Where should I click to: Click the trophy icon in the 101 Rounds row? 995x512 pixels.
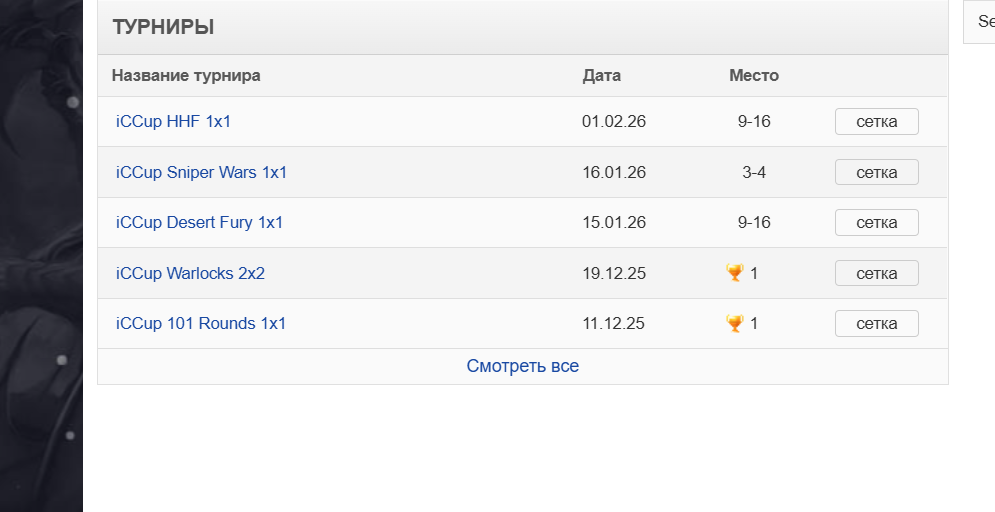click(x=735, y=323)
